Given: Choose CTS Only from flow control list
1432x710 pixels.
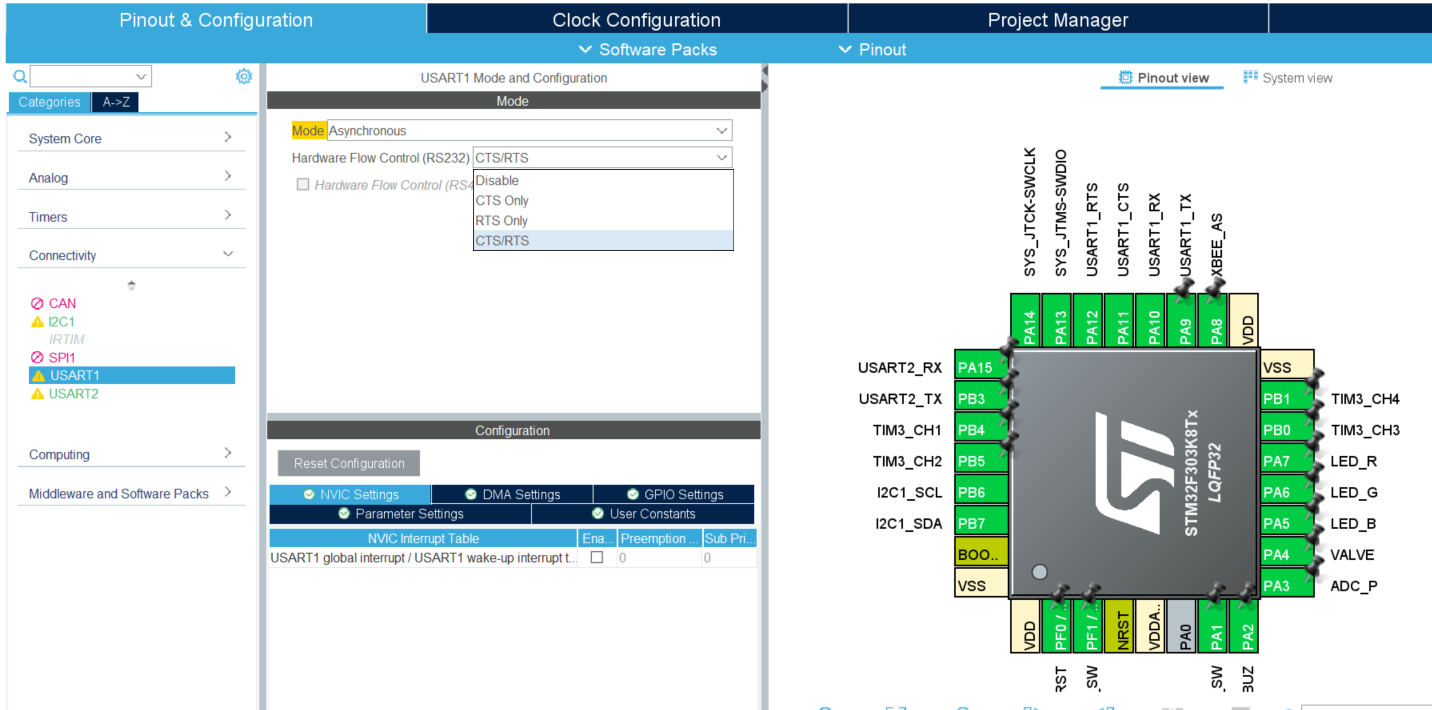Looking at the screenshot, I should pos(603,201).
